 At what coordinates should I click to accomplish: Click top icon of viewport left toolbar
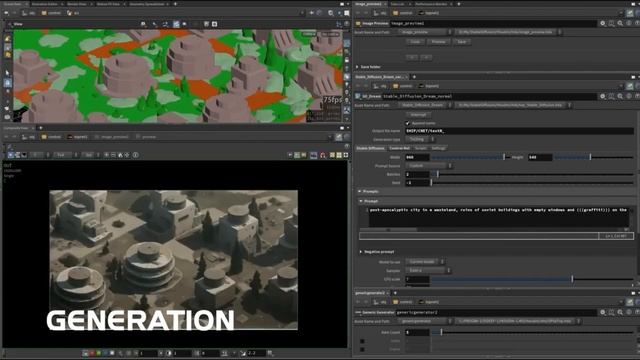[x=7, y=39]
